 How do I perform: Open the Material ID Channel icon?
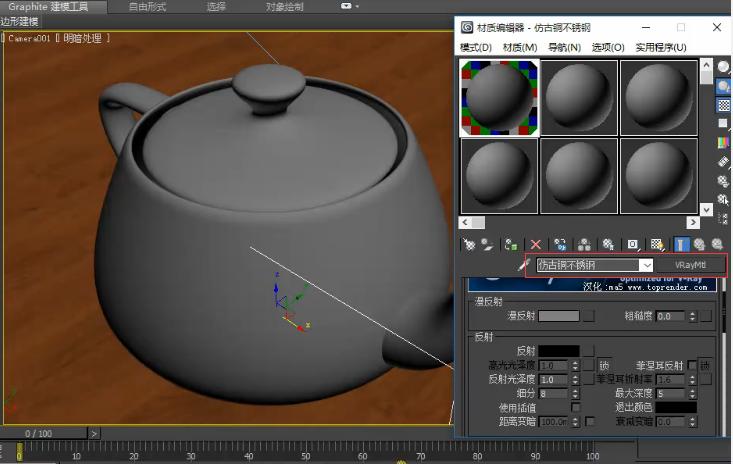(x=632, y=244)
